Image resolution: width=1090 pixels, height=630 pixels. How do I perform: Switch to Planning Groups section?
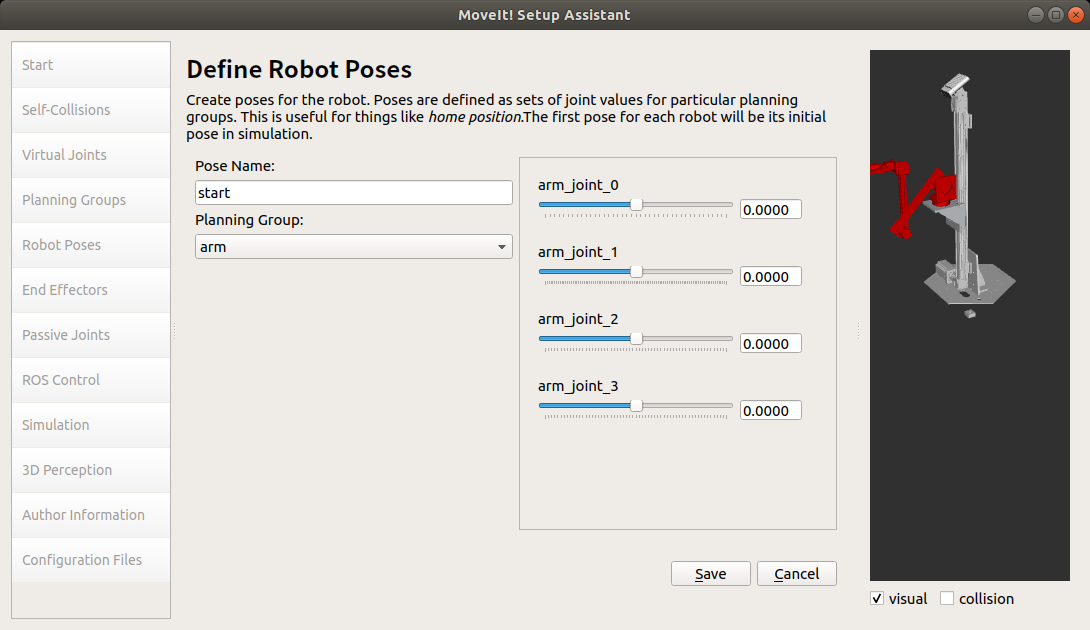coord(91,200)
